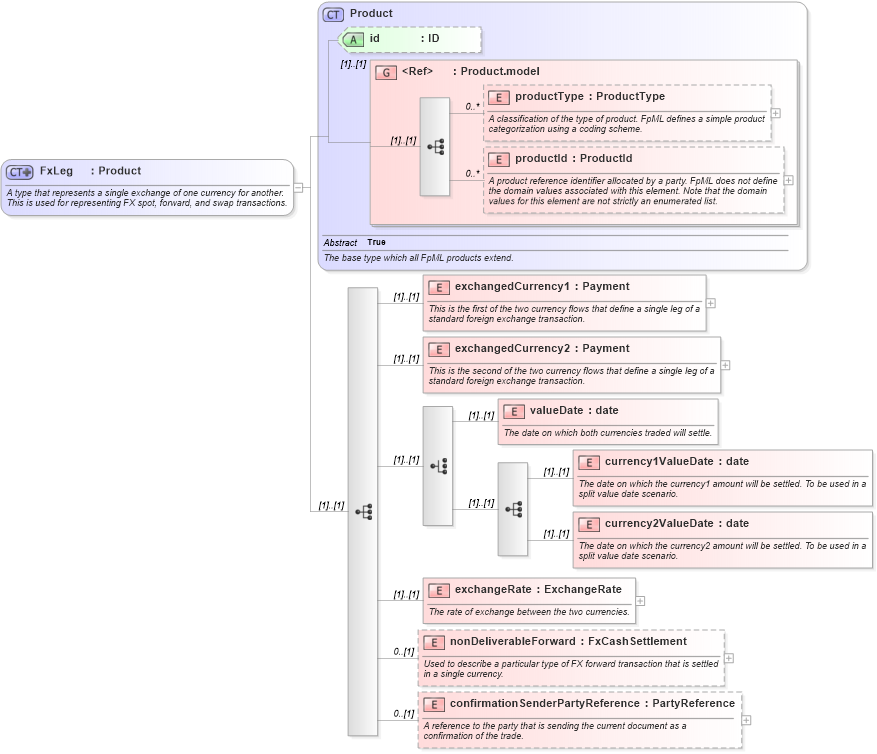Select the E icon of nonDeliverableForward

tap(434, 643)
